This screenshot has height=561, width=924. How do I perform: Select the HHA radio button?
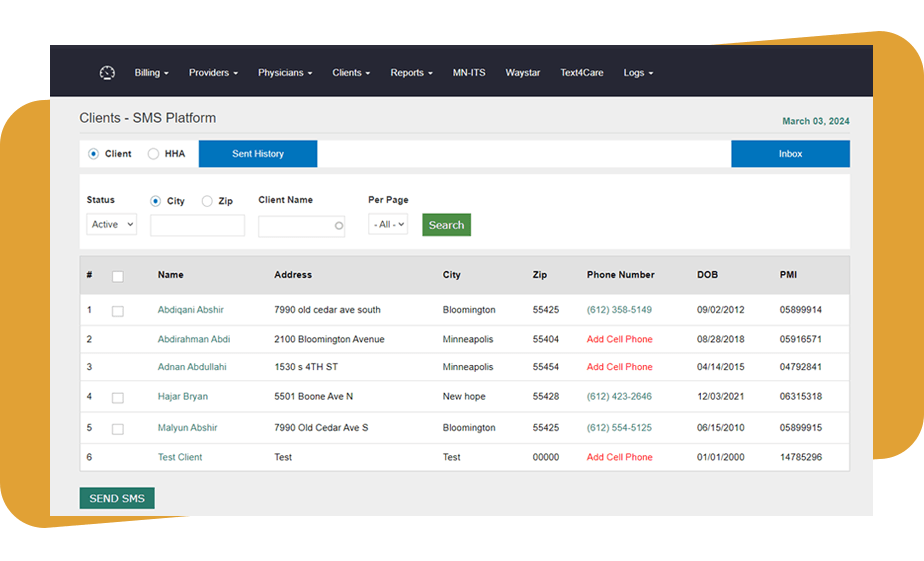click(153, 154)
